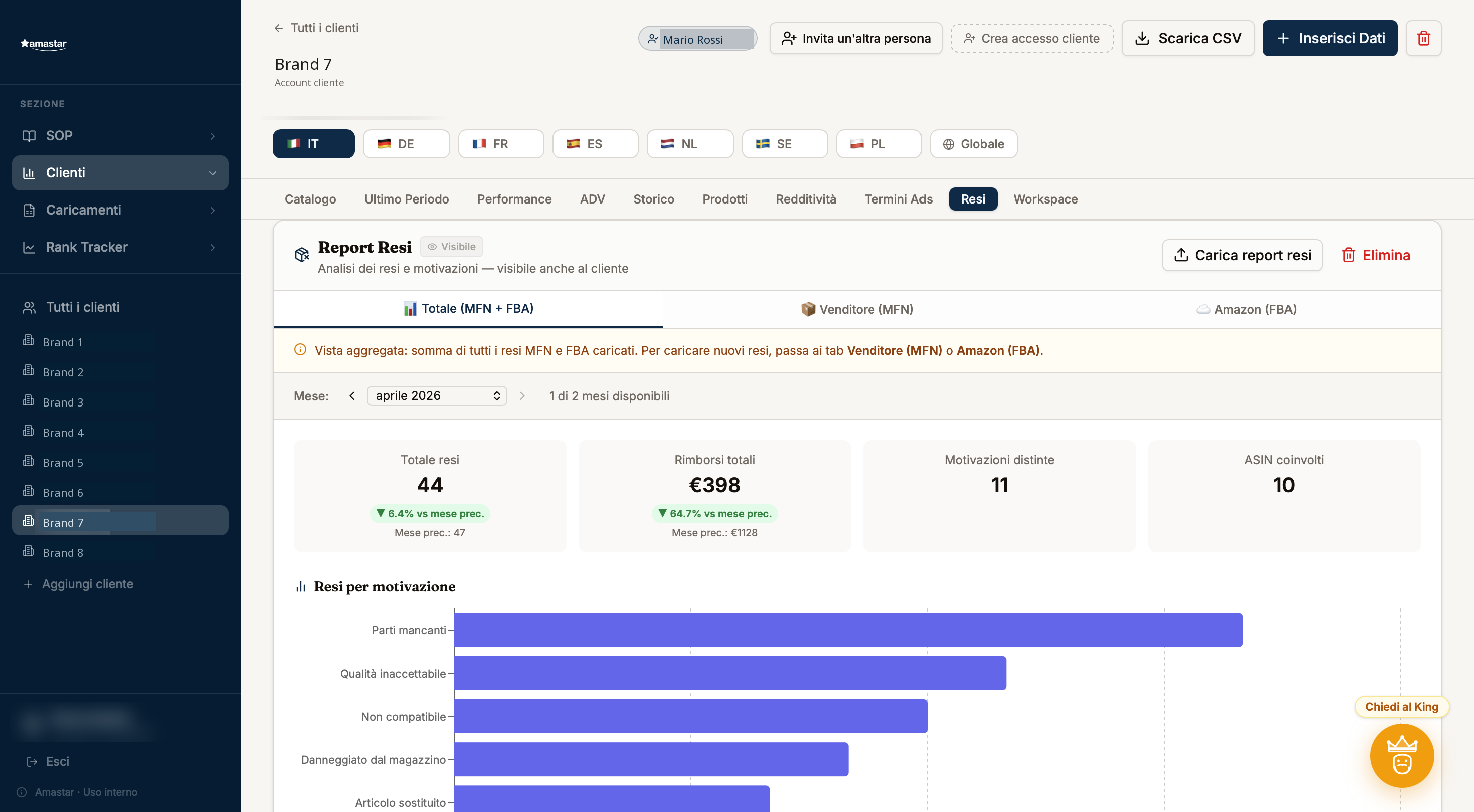Select the DE marketplace flag button
Screen dimensions: 1474x812
406,144
